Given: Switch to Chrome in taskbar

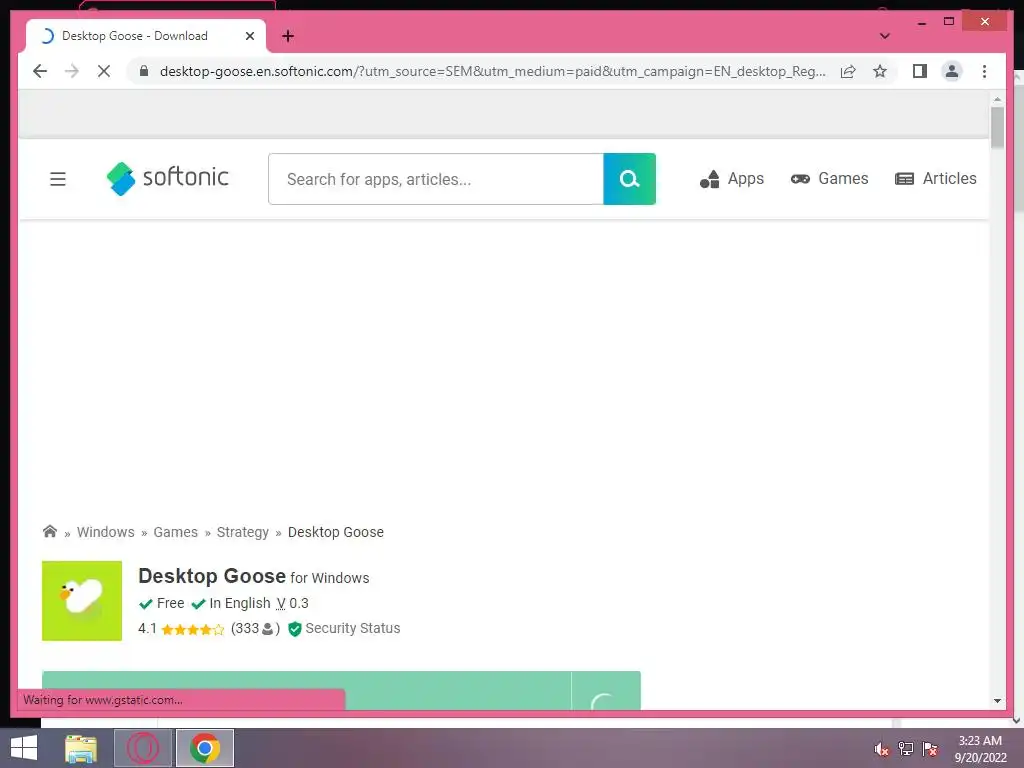Looking at the screenshot, I should coord(204,748).
